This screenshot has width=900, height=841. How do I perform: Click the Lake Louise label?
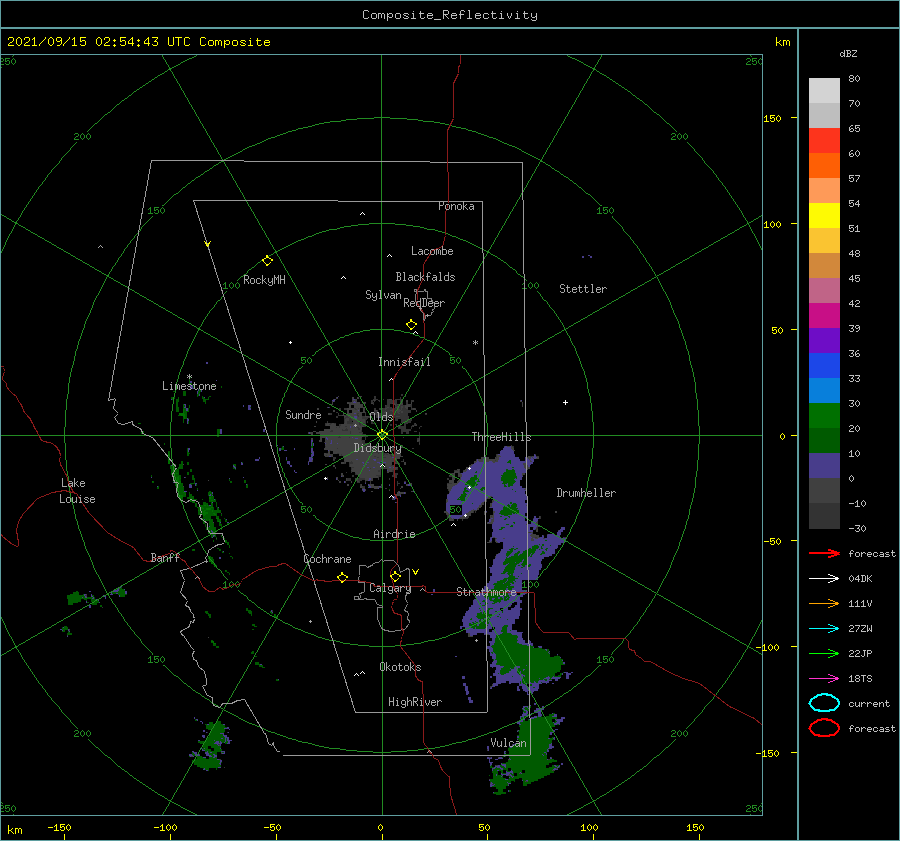pyautogui.click(x=77, y=491)
